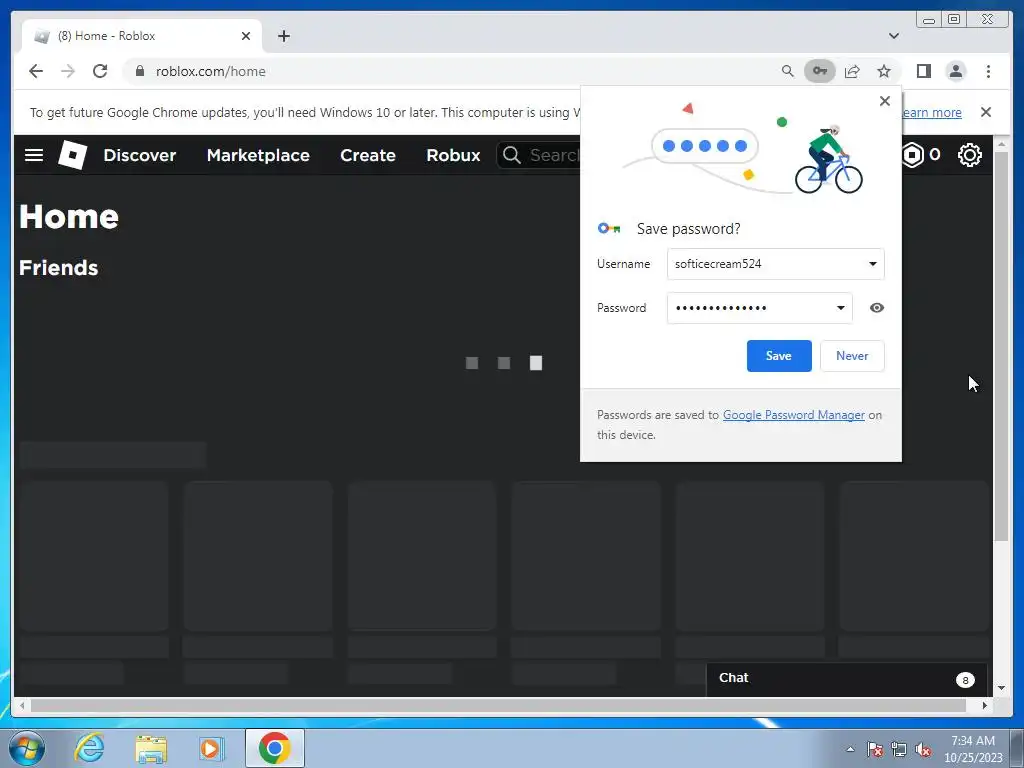Click the zoom magnifier icon in address bar

(788, 71)
